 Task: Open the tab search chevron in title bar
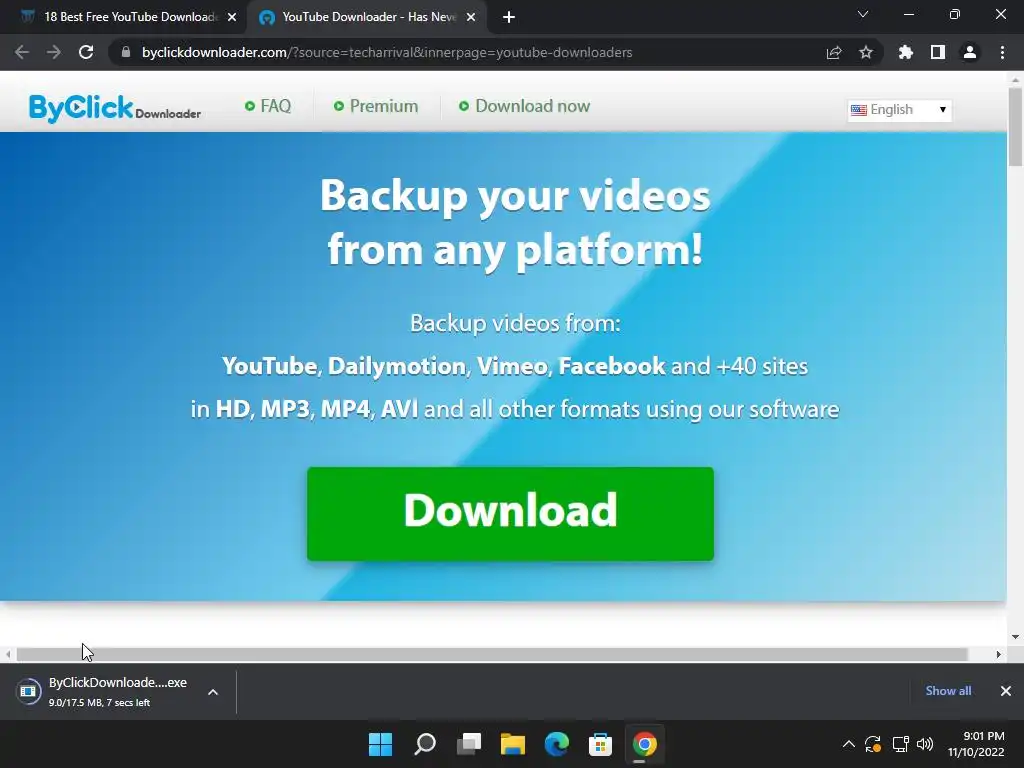[x=863, y=14]
